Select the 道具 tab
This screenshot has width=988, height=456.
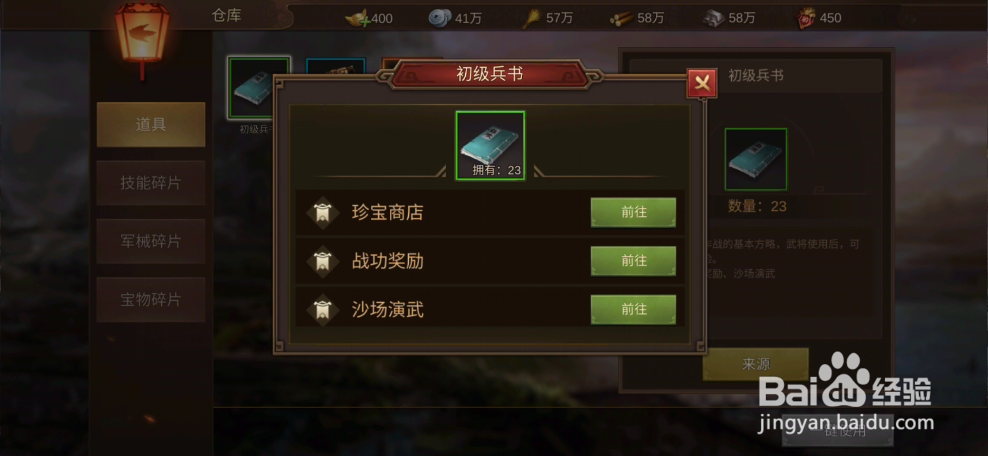pos(151,125)
